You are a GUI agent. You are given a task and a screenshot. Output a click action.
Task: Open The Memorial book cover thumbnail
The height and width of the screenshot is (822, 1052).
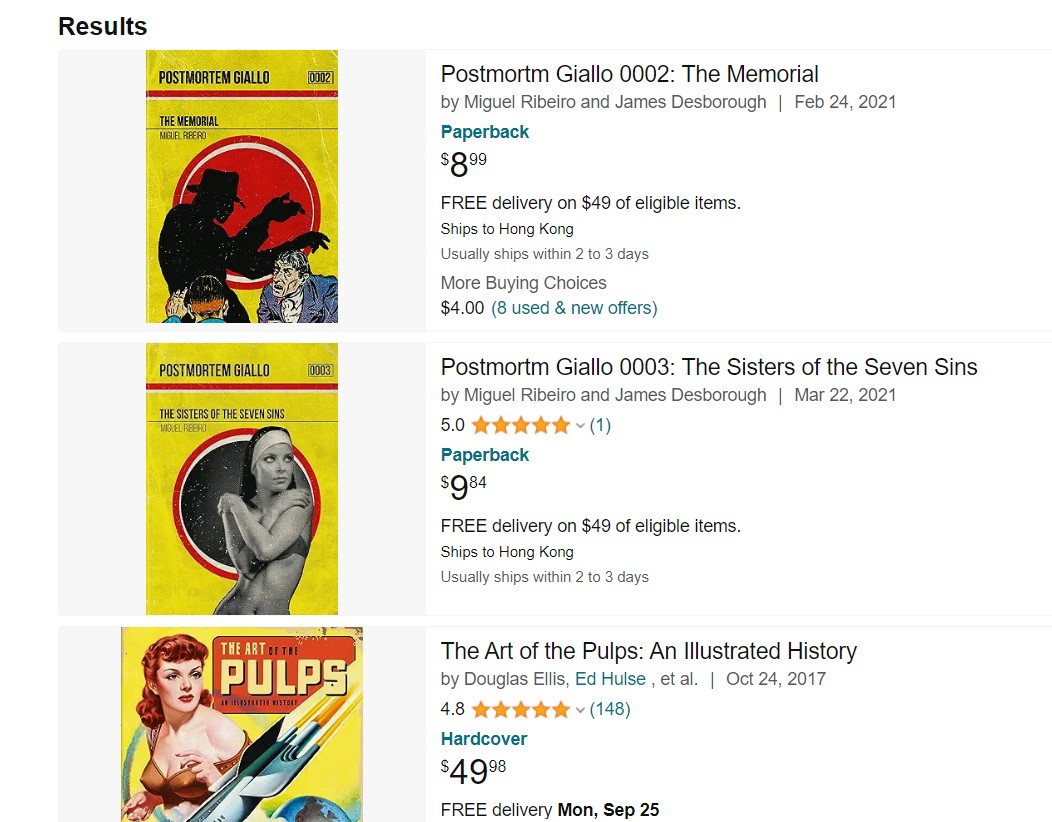[241, 187]
